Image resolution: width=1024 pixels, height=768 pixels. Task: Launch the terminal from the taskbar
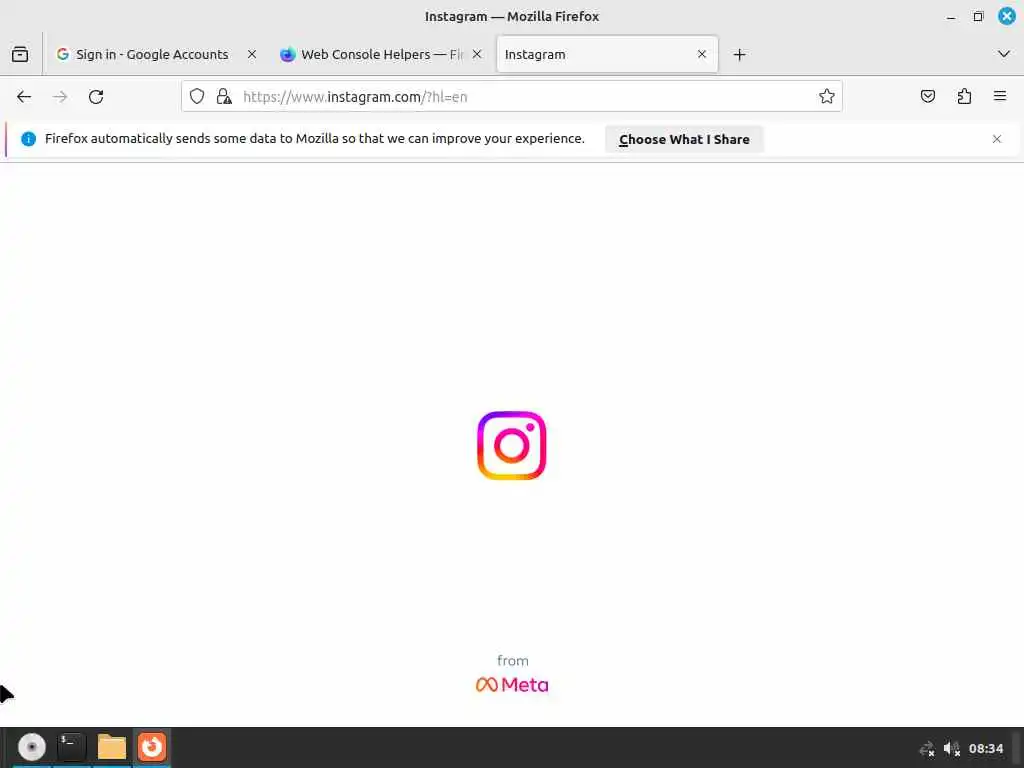(x=72, y=747)
